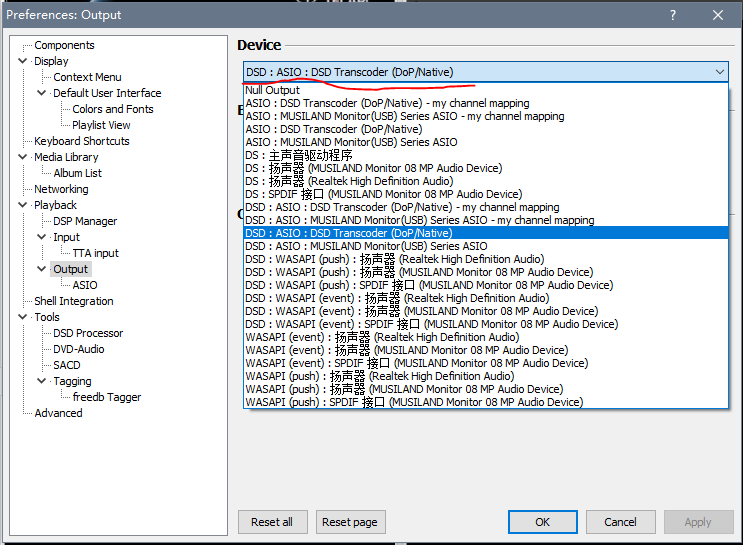Viewport: 743px width, 545px height.
Task: Choose DSD : WASAPI (event) : 扬声器 MUSILAND
Action: coord(486,311)
